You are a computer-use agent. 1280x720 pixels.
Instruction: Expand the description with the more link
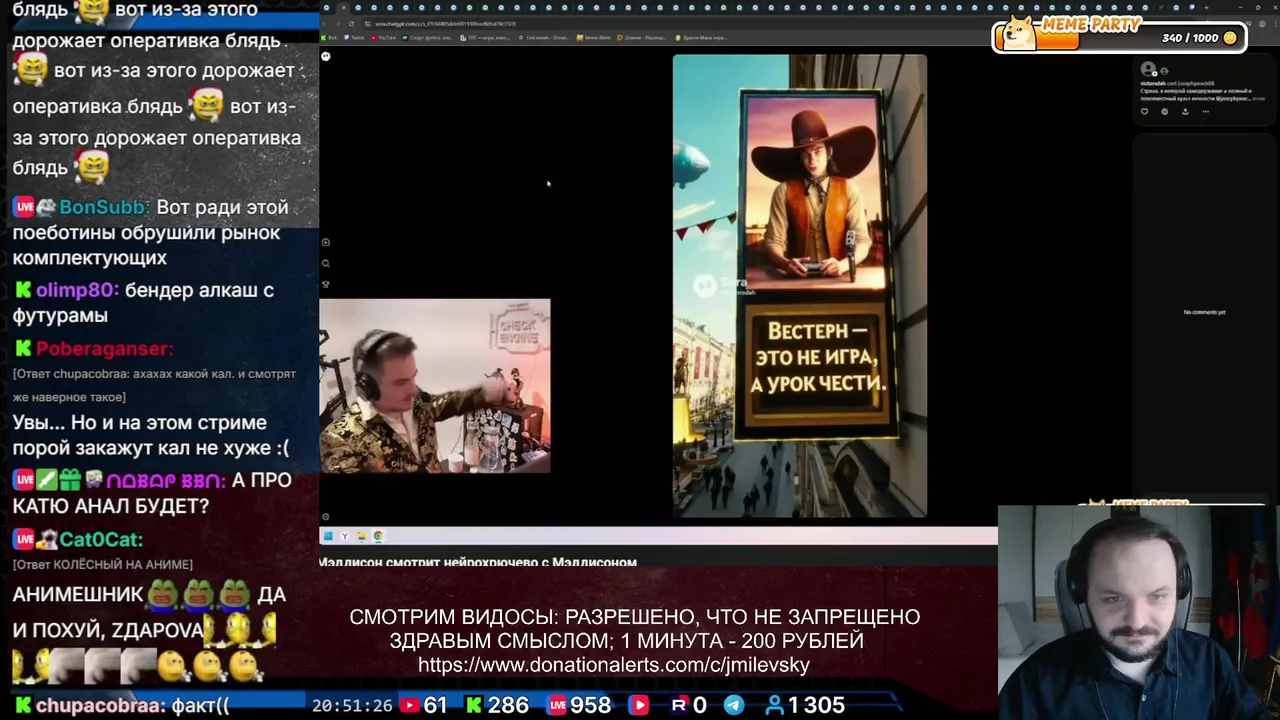tap(1259, 99)
